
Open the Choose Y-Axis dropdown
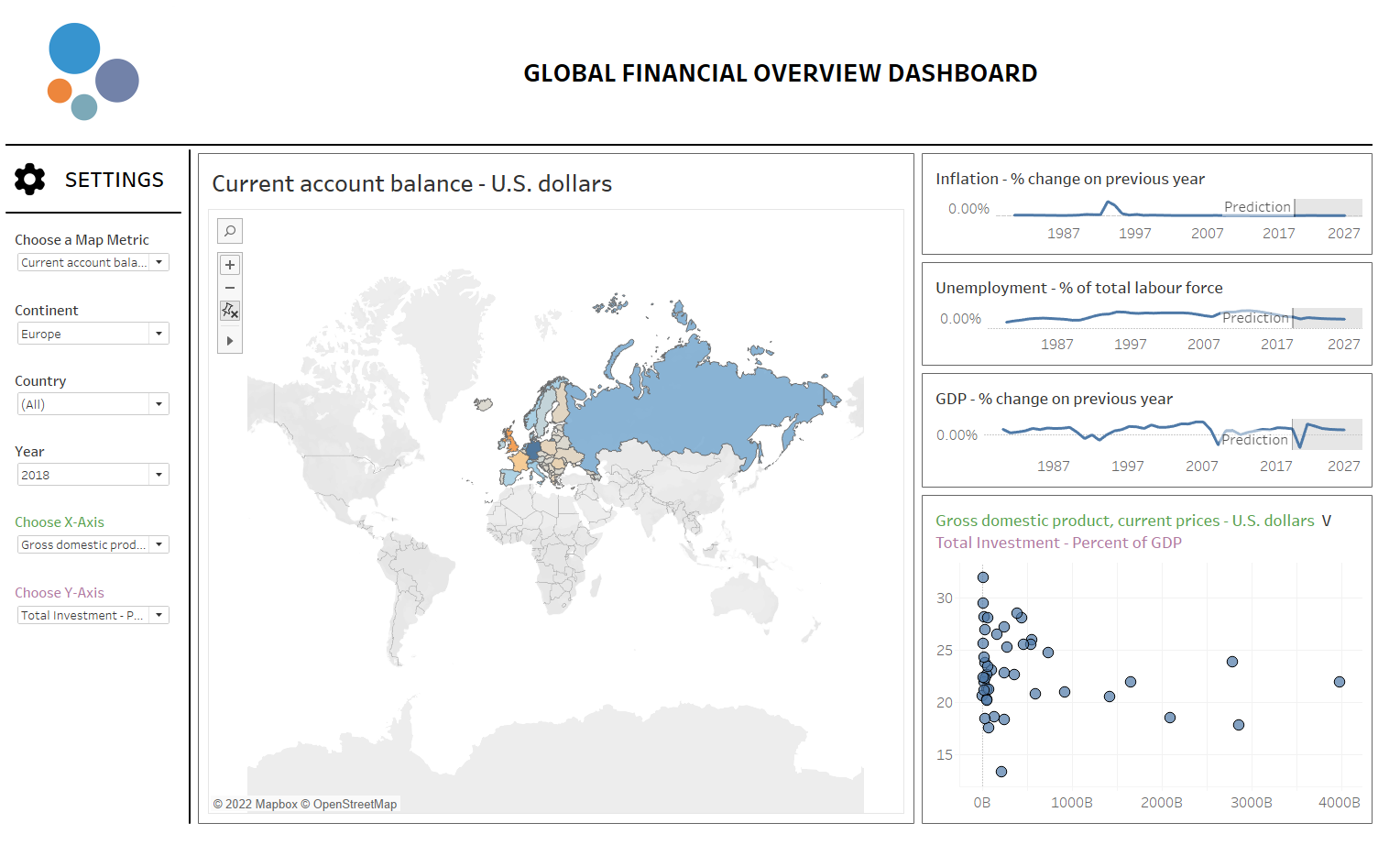pos(93,615)
